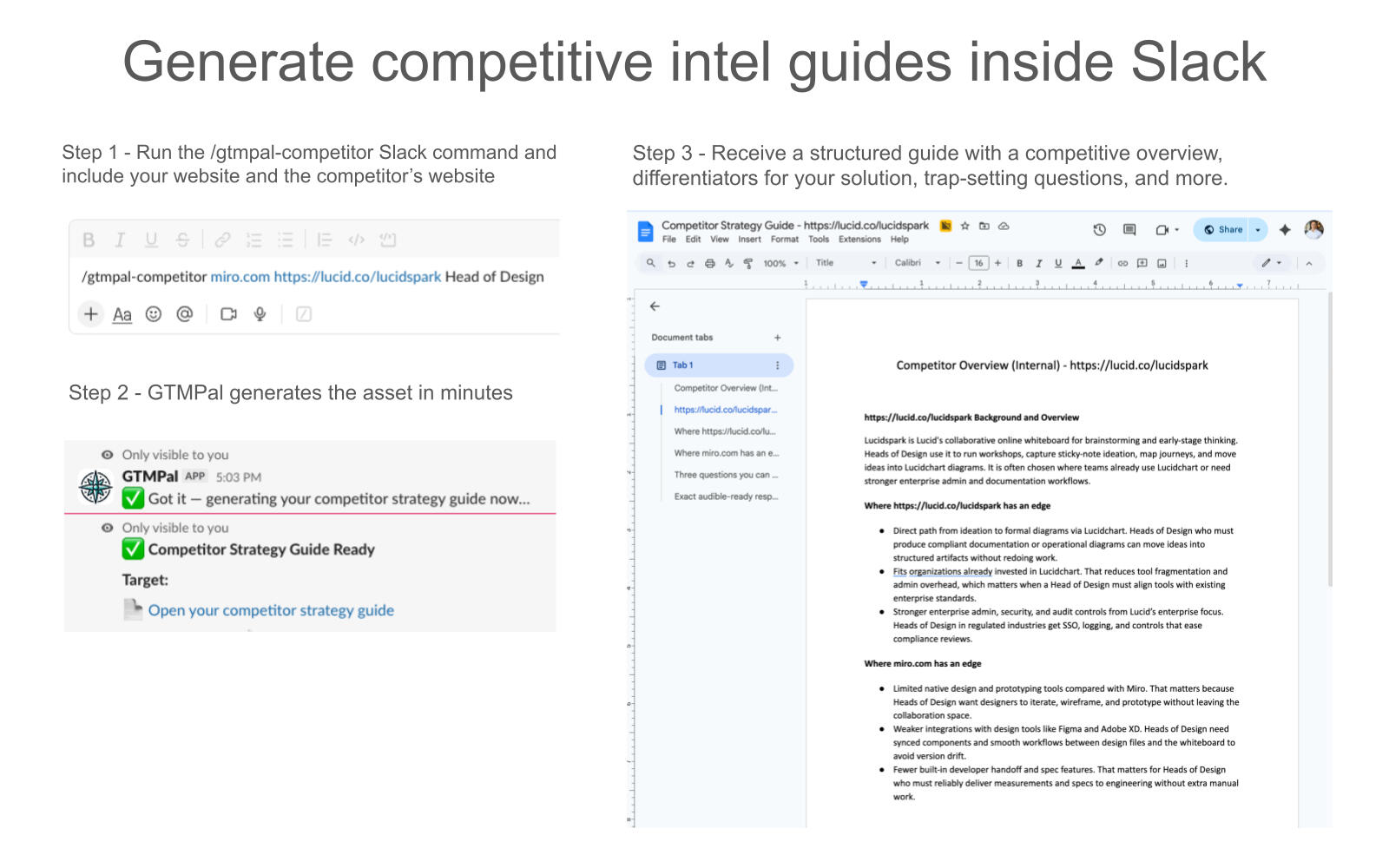Click the mention @ icon in Slack composer

[185, 314]
